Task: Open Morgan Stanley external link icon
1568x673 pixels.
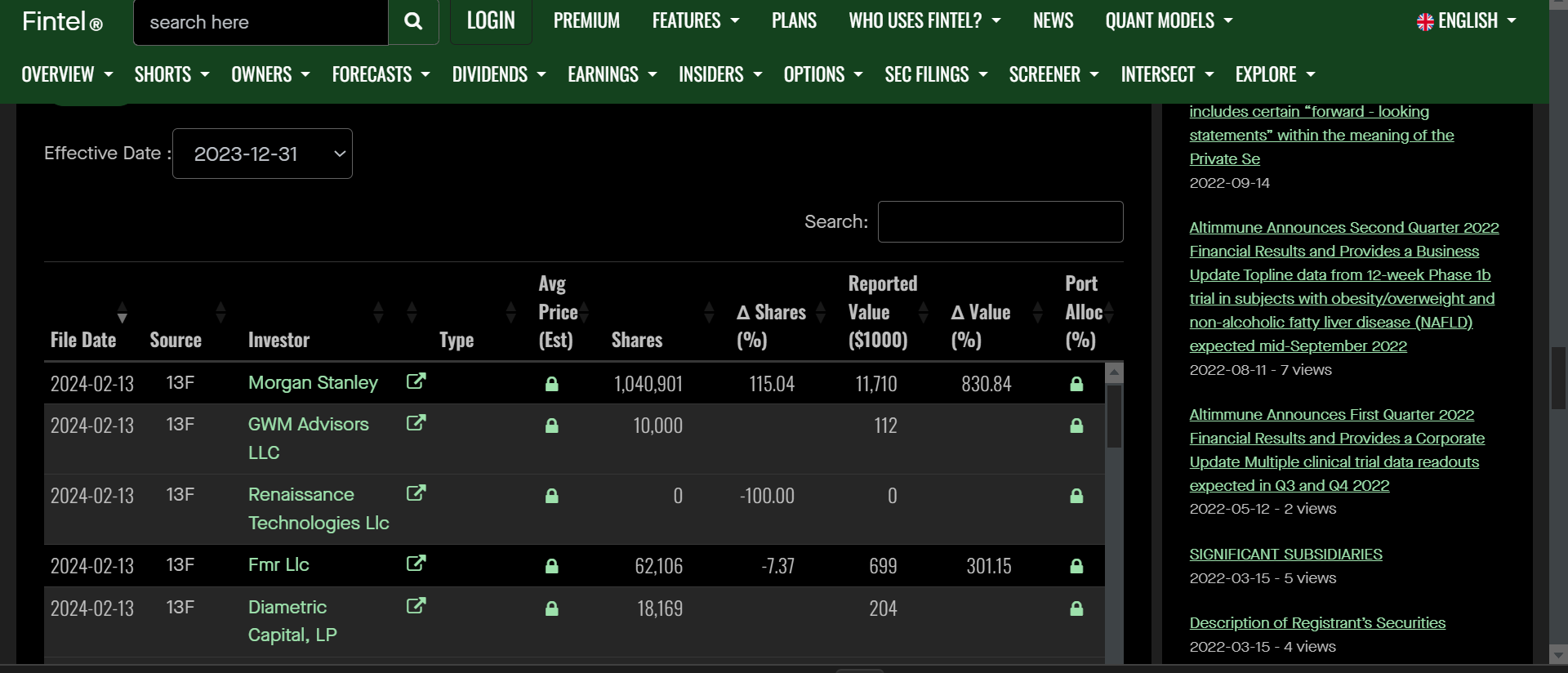Action: tap(416, 381)
